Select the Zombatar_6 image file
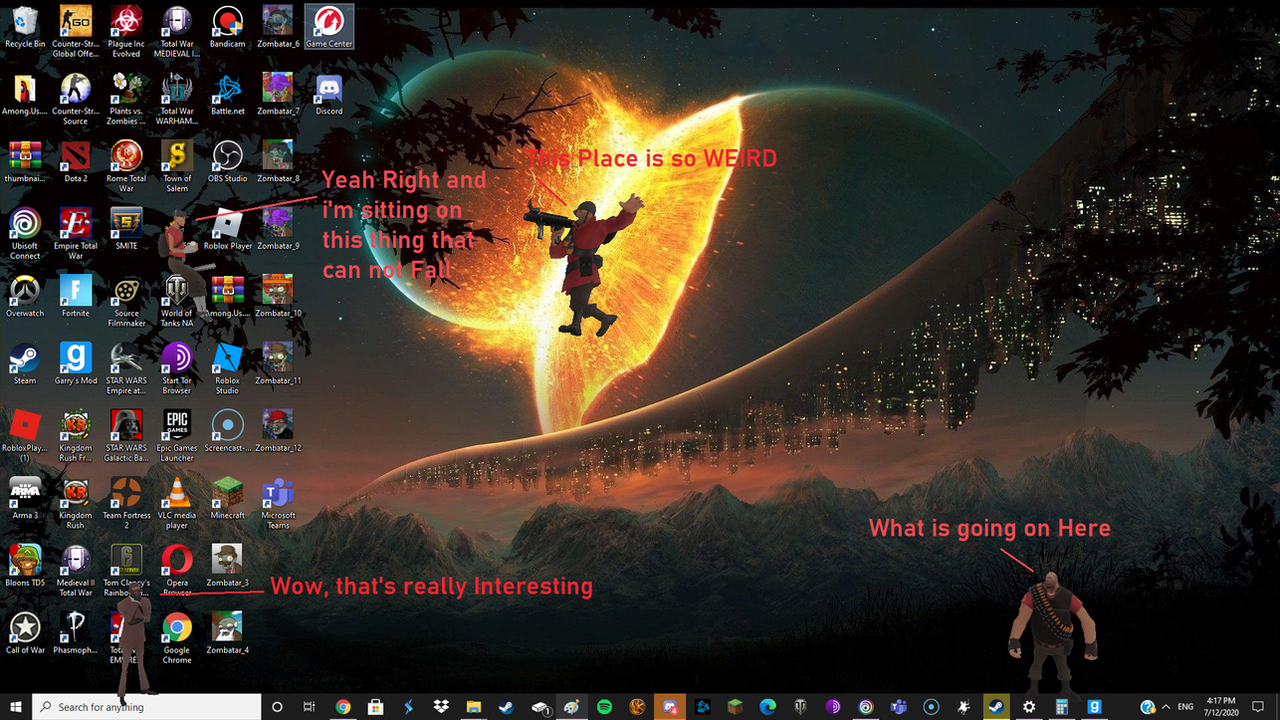Image resolution: width=1280 pixels, height=720 pixels. click(x=278, y=28)
